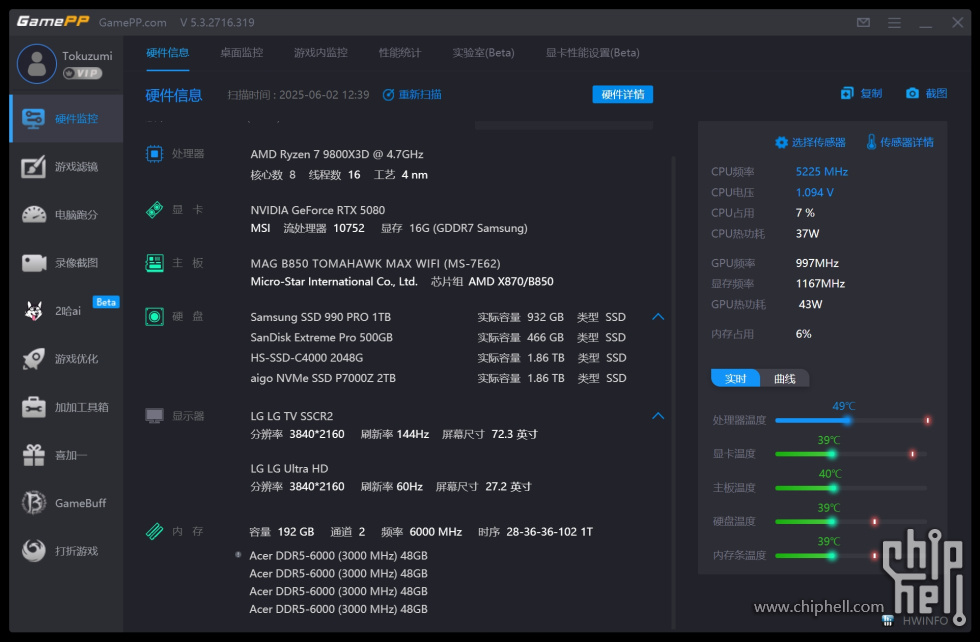Click the hardware list vertical scrollbar
980x642 pixels.
click(x=674, y=393)
